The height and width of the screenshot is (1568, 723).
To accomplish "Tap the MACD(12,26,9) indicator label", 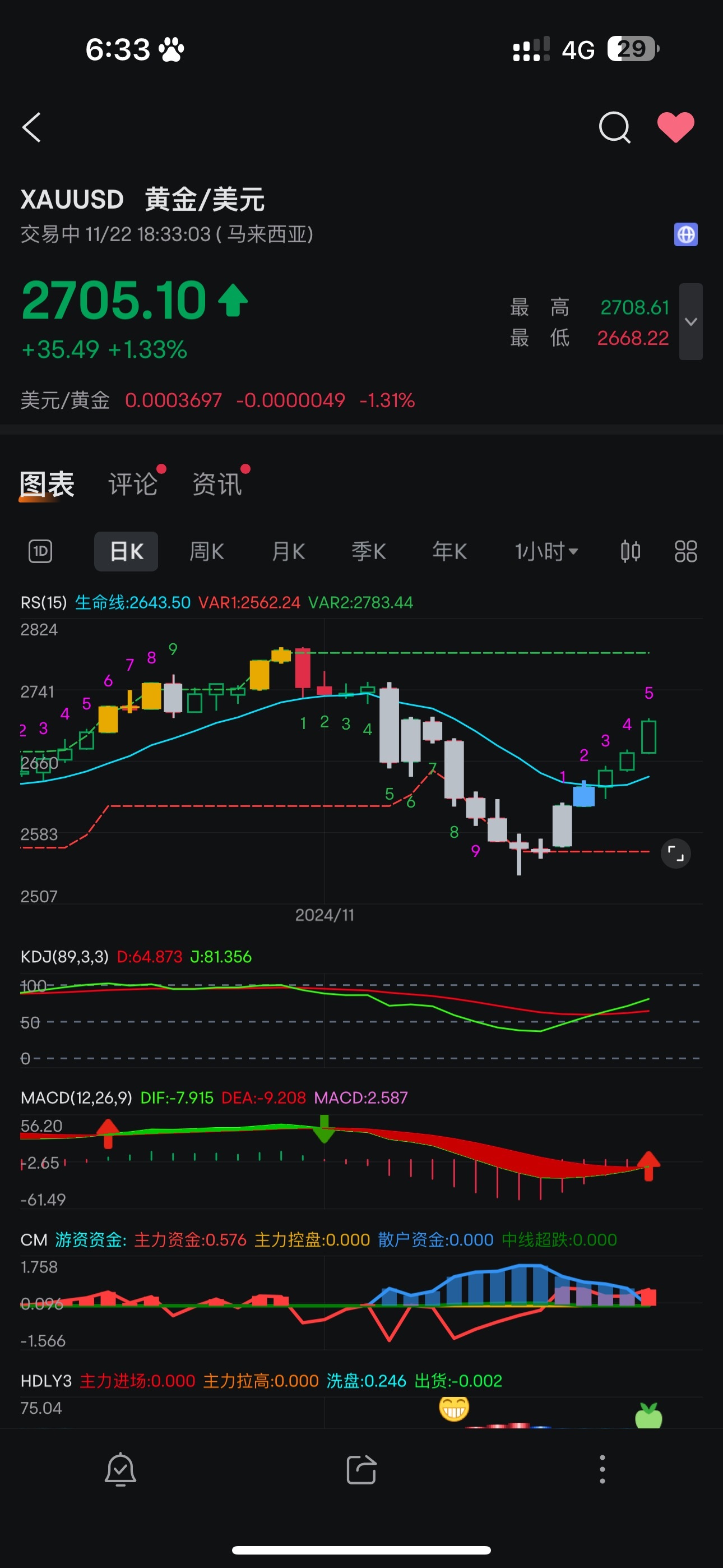I will (76, 1098).
